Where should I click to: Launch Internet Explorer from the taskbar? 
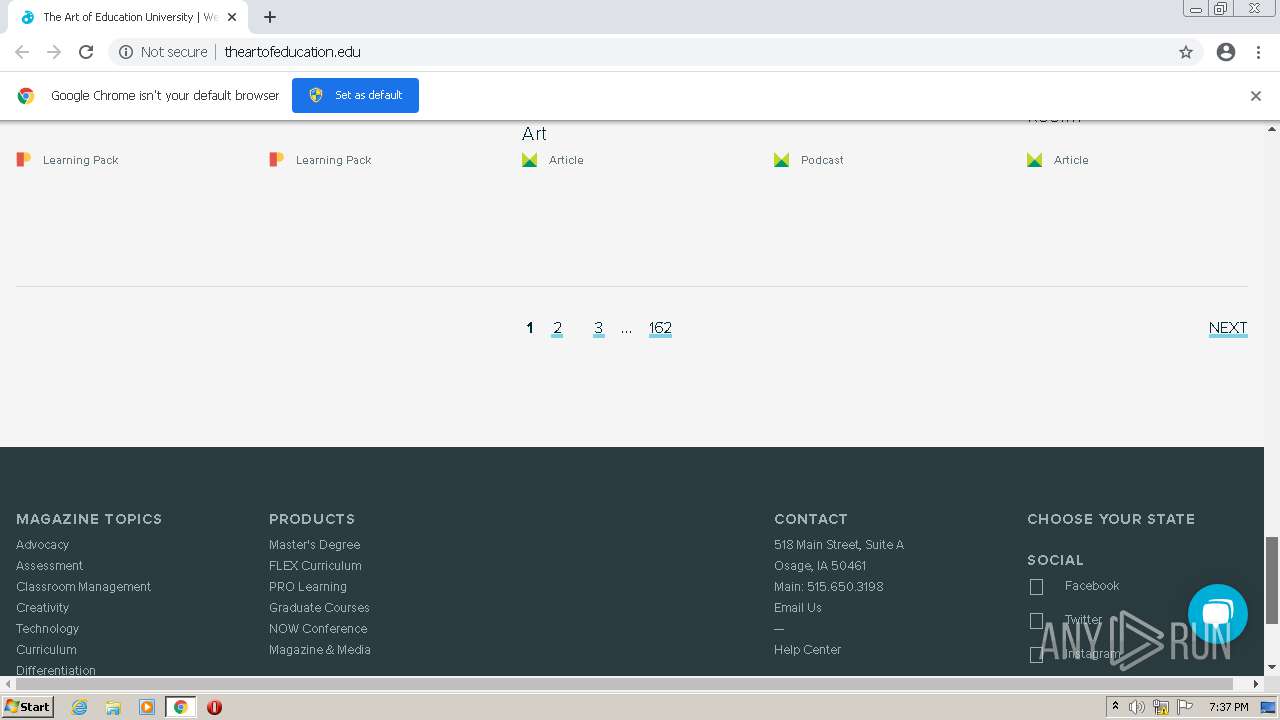click(x=79, y=707)
